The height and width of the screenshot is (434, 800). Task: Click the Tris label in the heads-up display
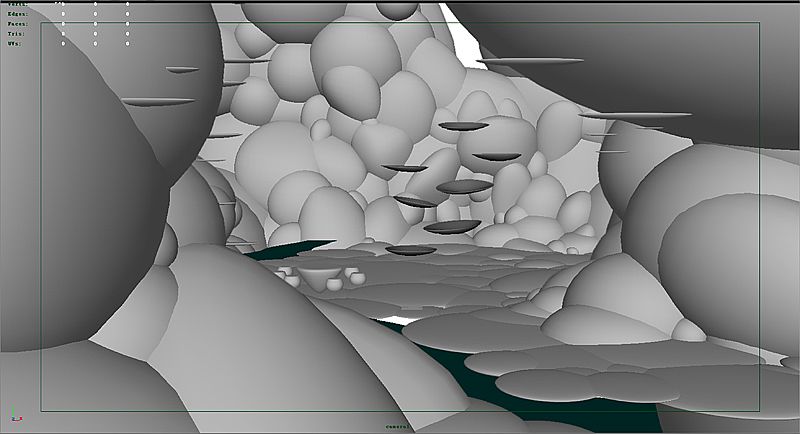[17, 34]
